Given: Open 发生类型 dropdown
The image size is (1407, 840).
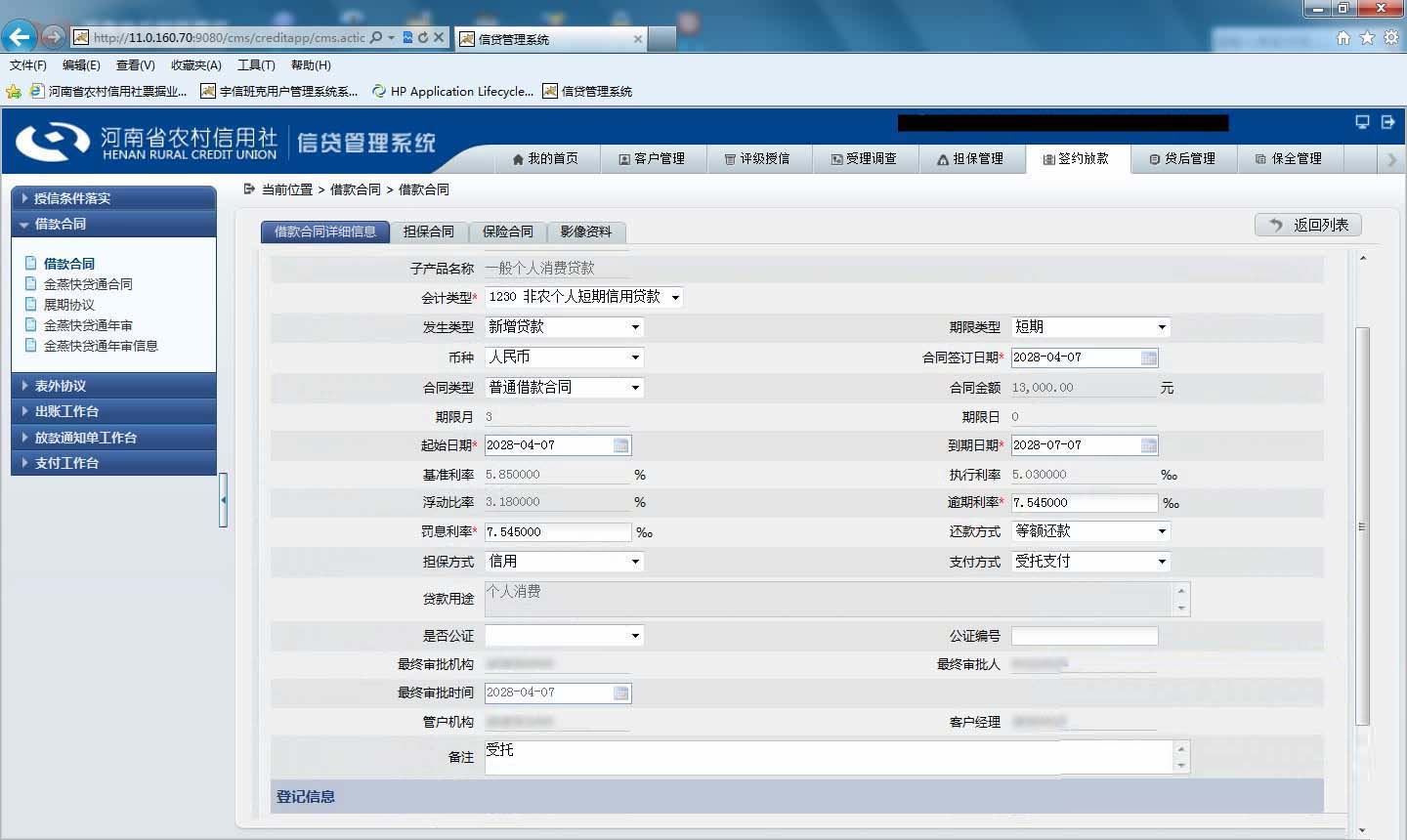Looking at the screenshot, I should pyautogui.click(x=564, y=327).
